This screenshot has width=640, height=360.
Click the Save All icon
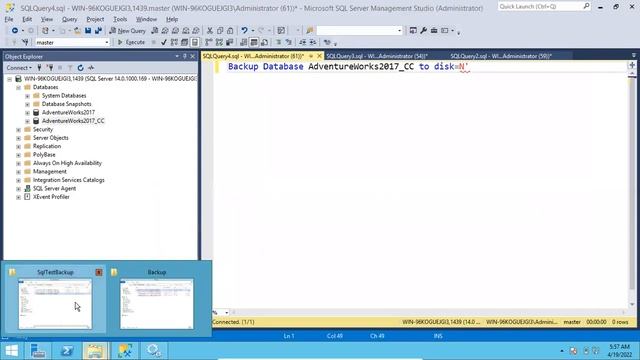[98, 31]
